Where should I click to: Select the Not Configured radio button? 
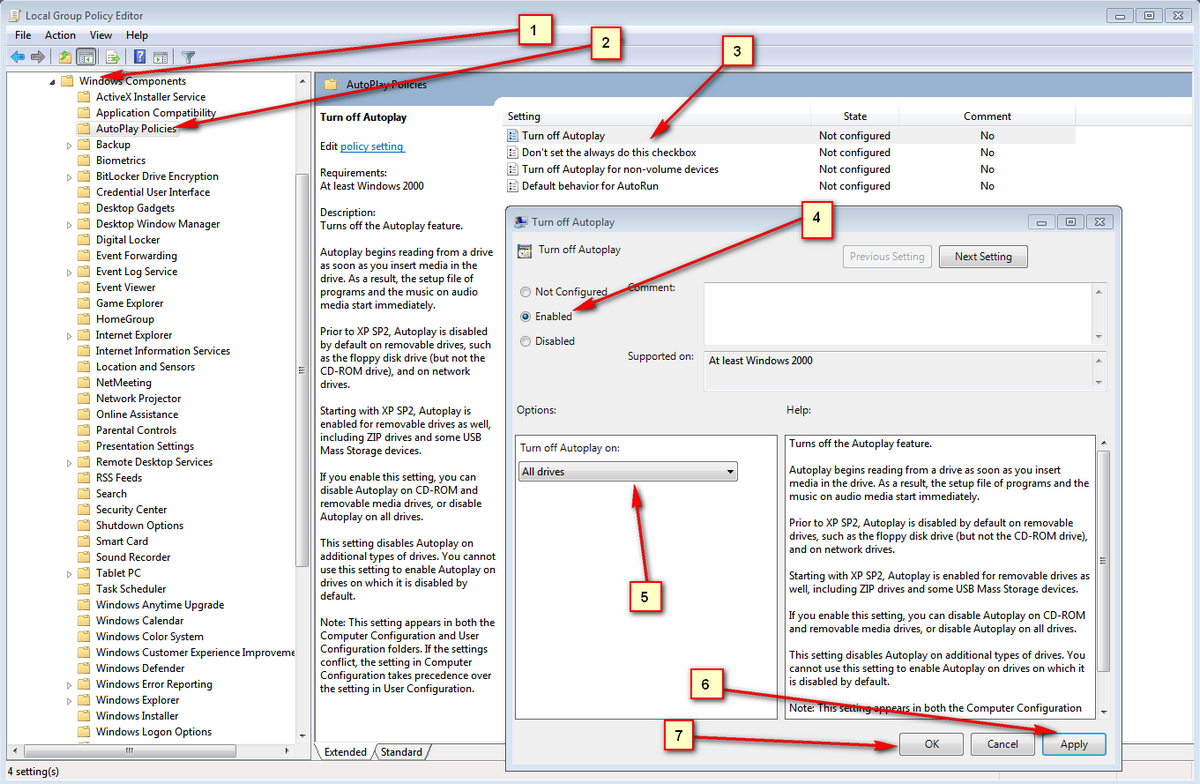point(526,292)
